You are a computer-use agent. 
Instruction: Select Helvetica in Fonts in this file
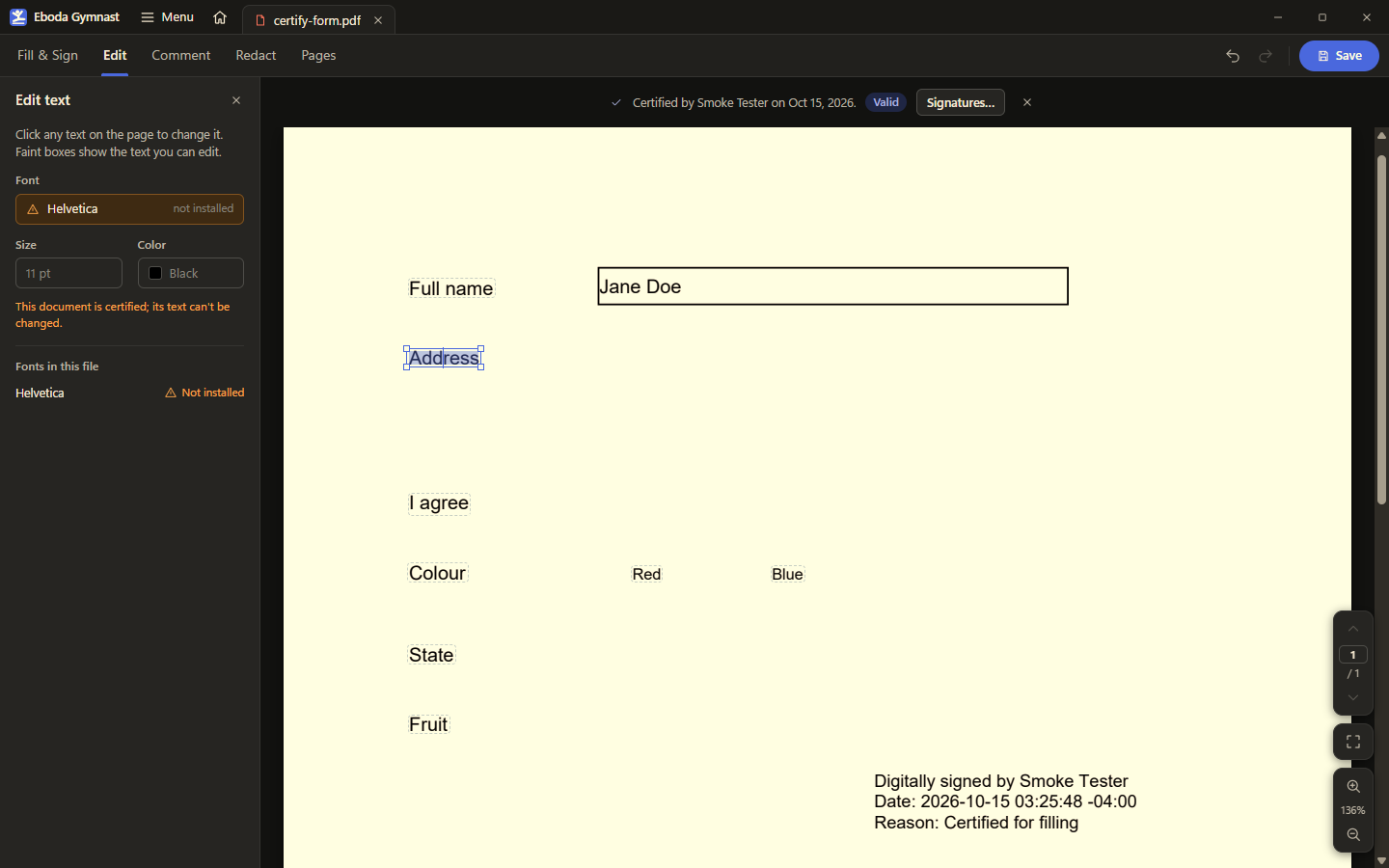pos(40,393)
